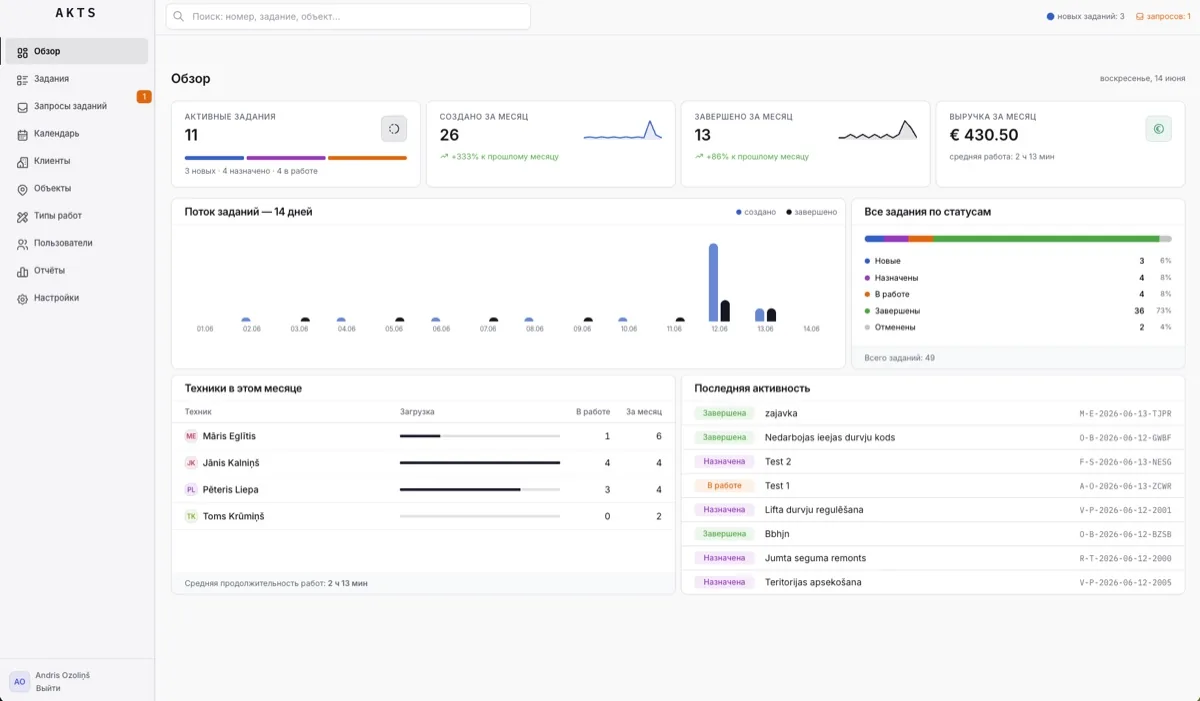This screenshot has width=1200, height=701.
Task: Select the Обзор menu item
Action: [x=77, y=51]
